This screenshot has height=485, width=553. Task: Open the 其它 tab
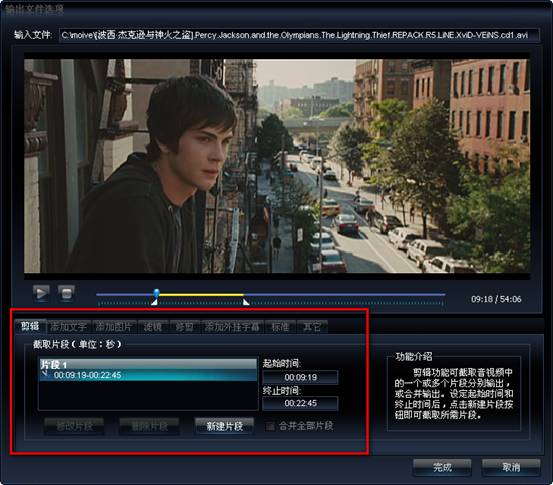[x=312, y=327]
